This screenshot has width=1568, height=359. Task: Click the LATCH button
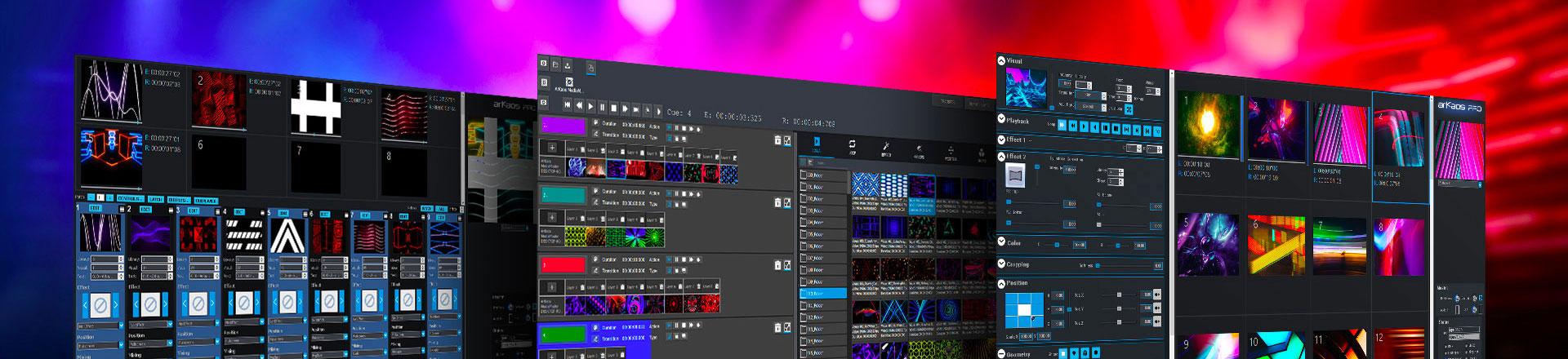[156, 199]
